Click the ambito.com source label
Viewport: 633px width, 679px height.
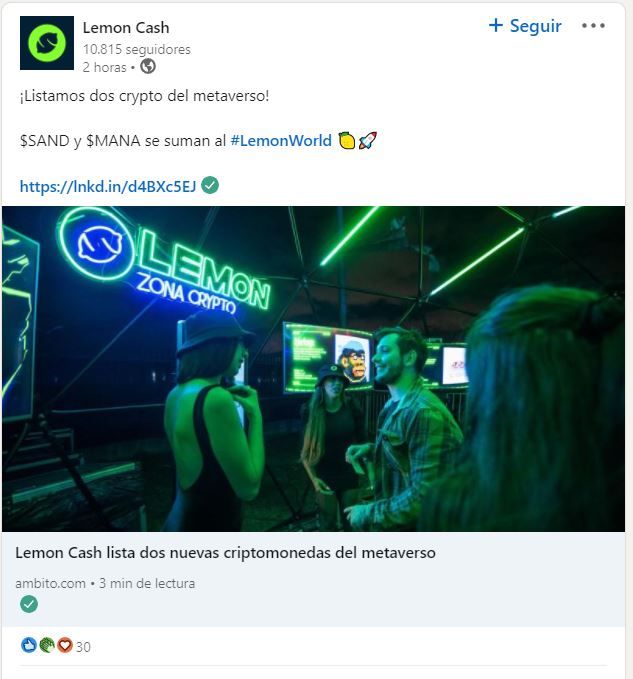(x=50, y=584)
